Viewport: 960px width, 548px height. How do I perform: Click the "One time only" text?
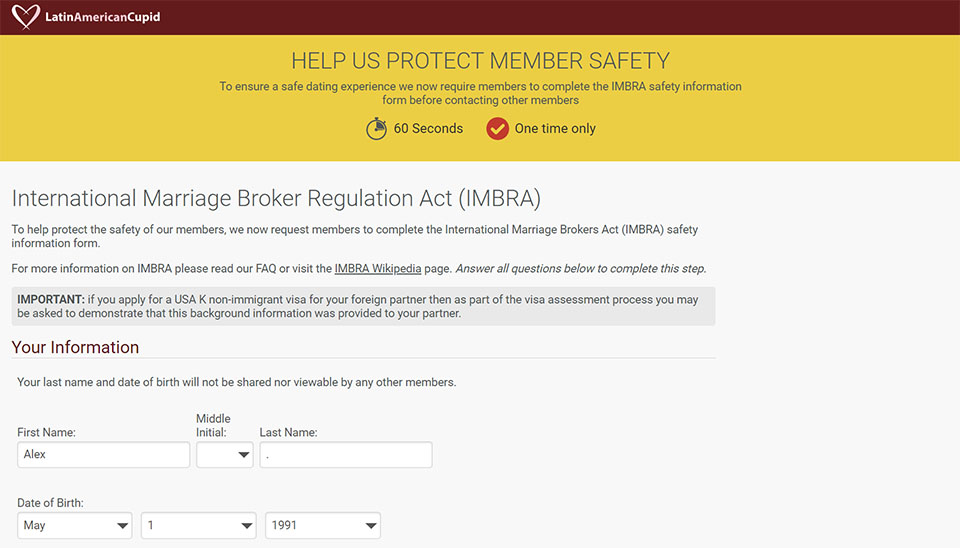tap(555, 129)
